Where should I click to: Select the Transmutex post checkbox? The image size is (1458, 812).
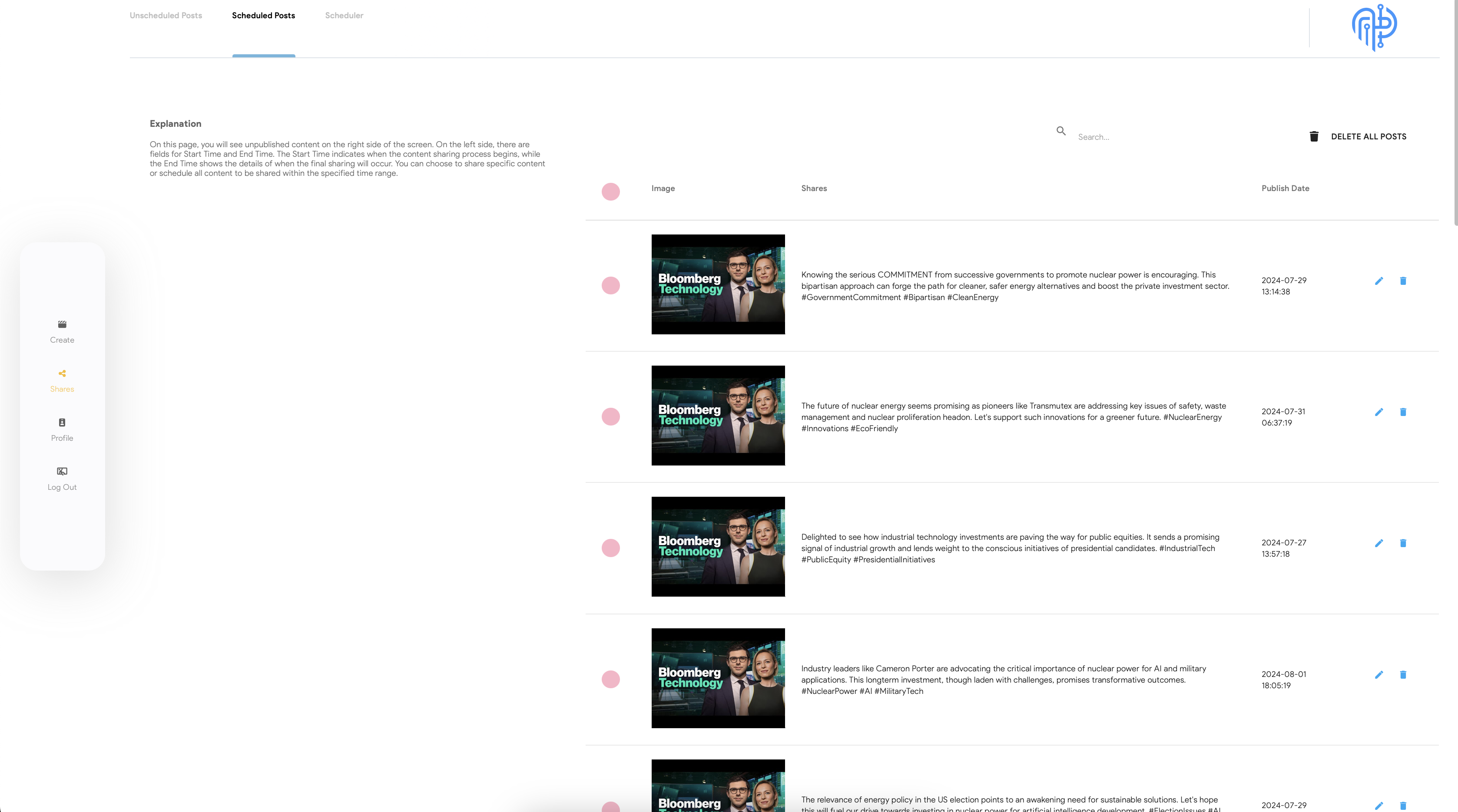[x=611, y=416]
